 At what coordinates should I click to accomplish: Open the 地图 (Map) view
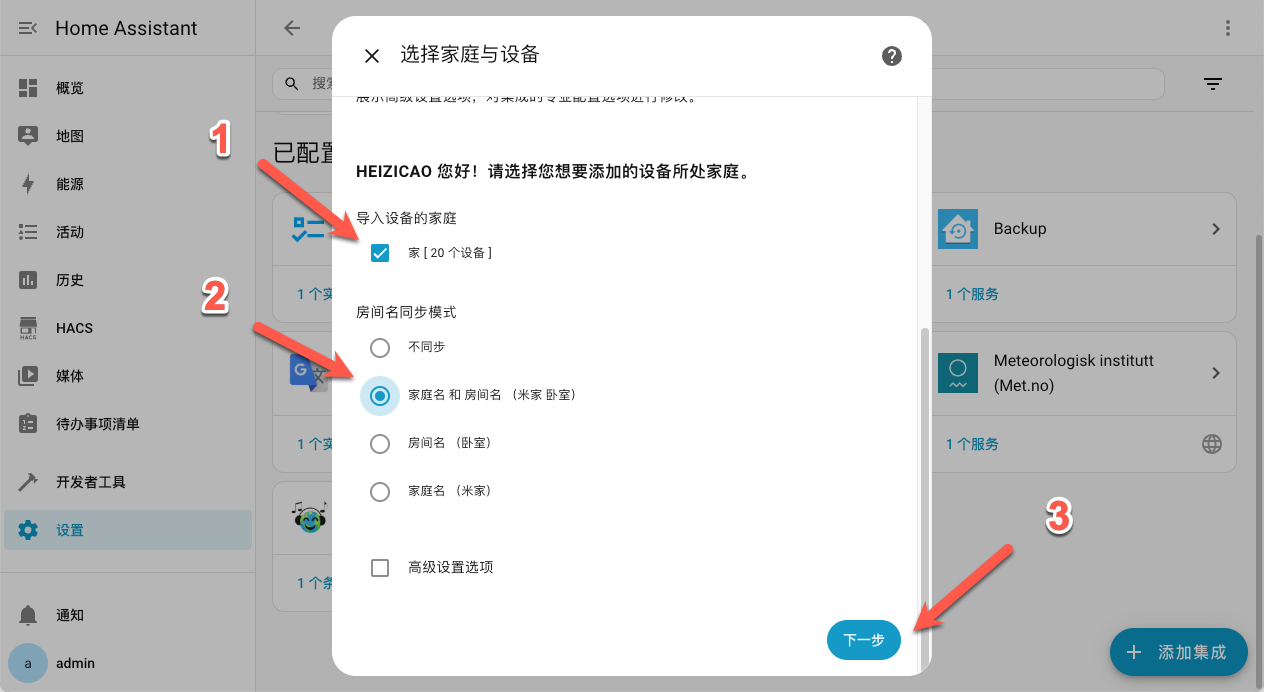(68, 135)
